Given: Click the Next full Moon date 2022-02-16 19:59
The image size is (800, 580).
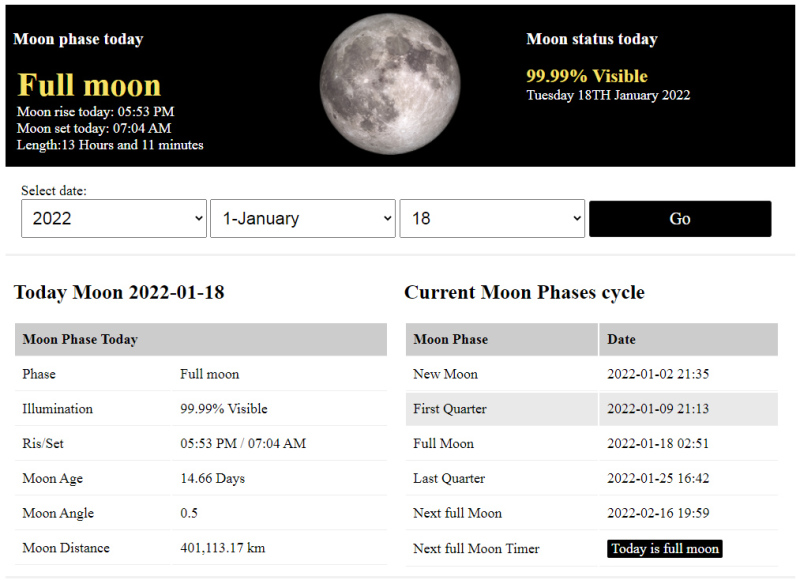Looking at the screenshot, I should (x=658, y=513).
